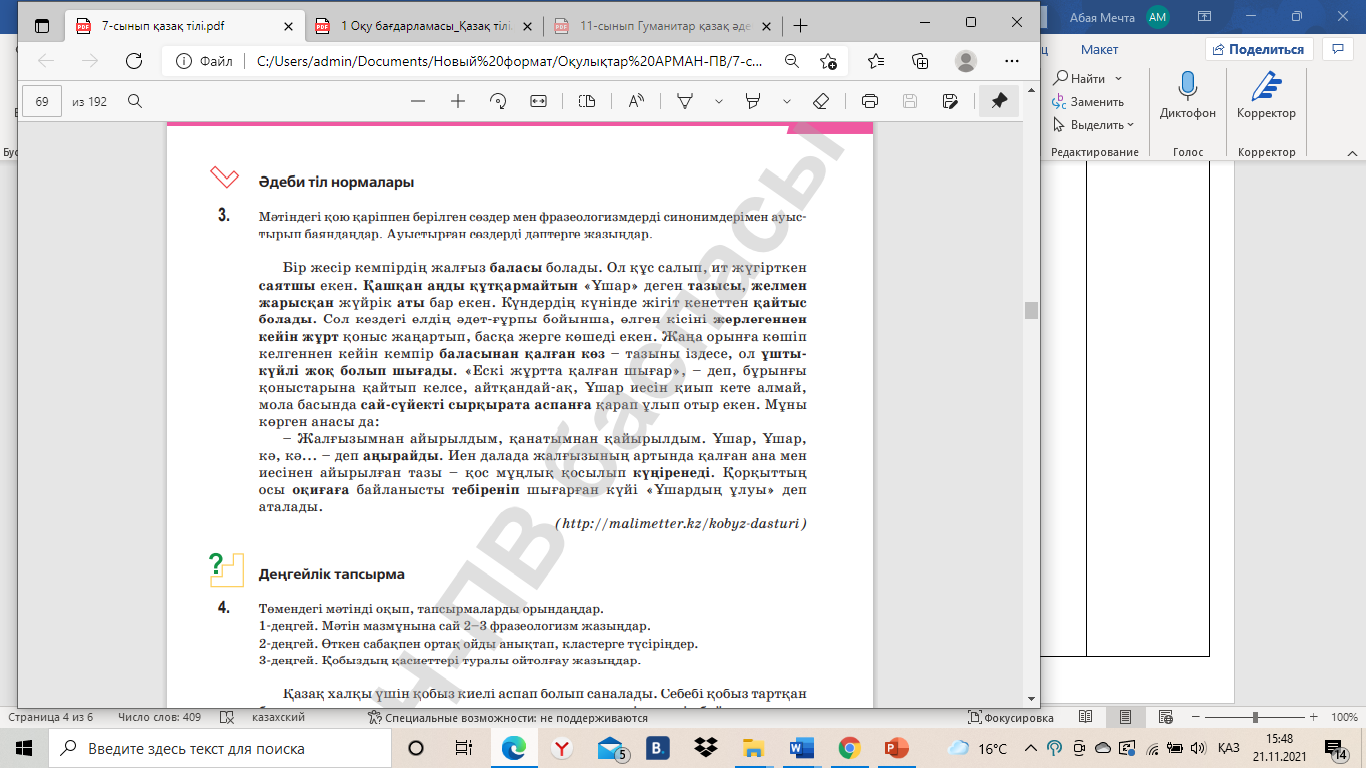1366x768 pixels.
Task: Expand Highlight color options dropdown
Action: [787, 101]
